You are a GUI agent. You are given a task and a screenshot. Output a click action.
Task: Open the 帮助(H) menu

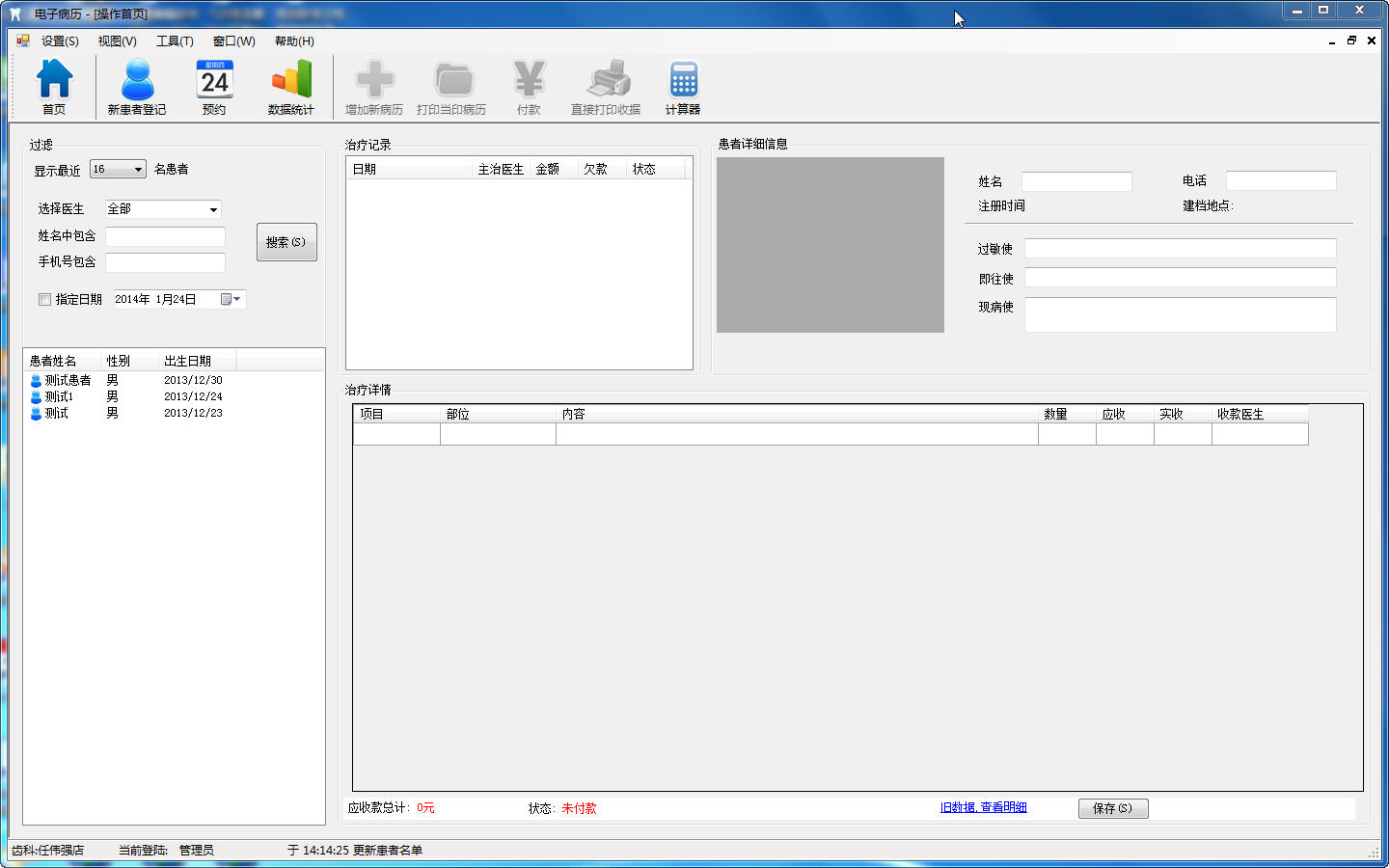294,41
